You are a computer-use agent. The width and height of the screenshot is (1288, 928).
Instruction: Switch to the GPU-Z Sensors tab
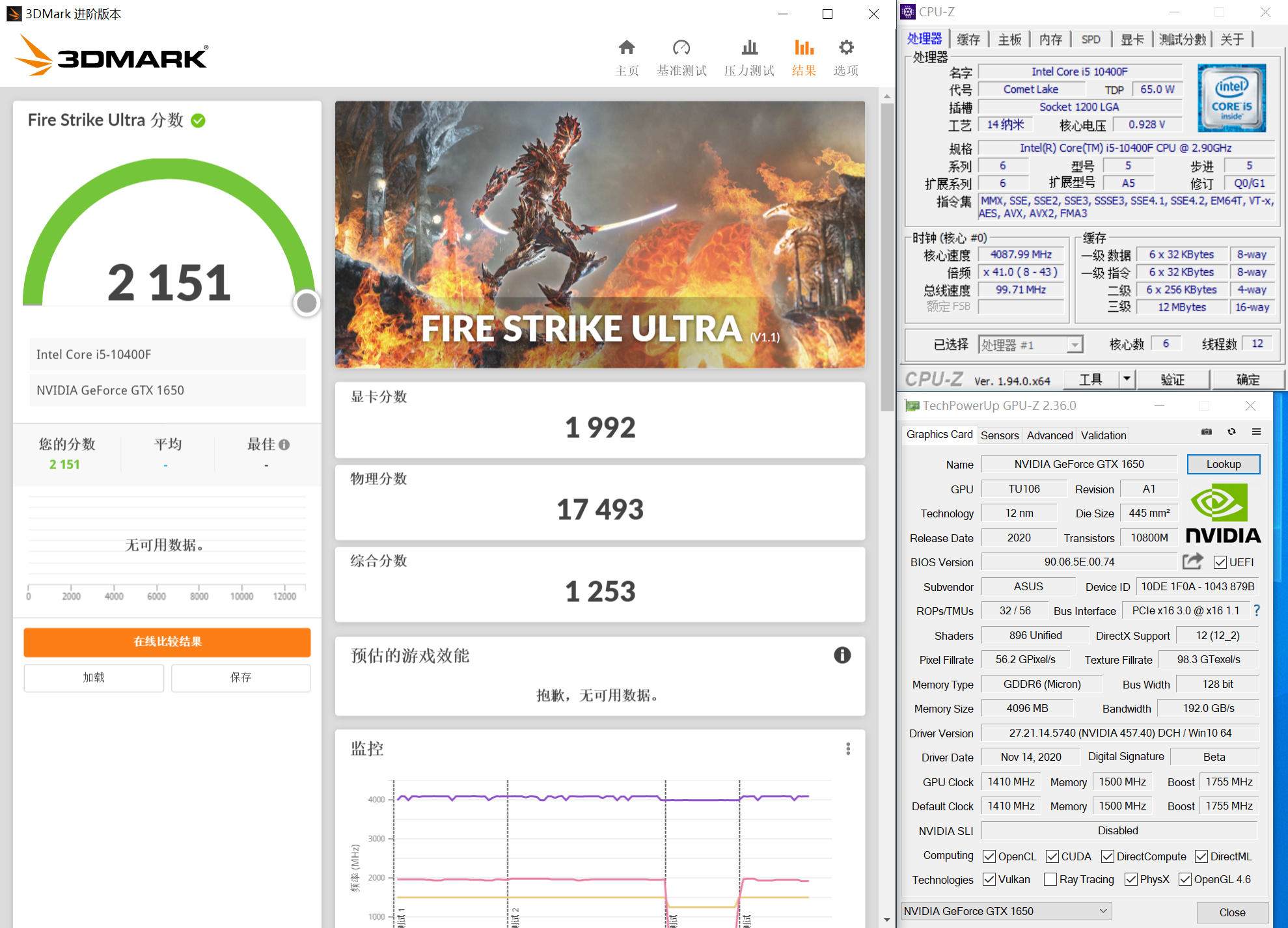1000,435
